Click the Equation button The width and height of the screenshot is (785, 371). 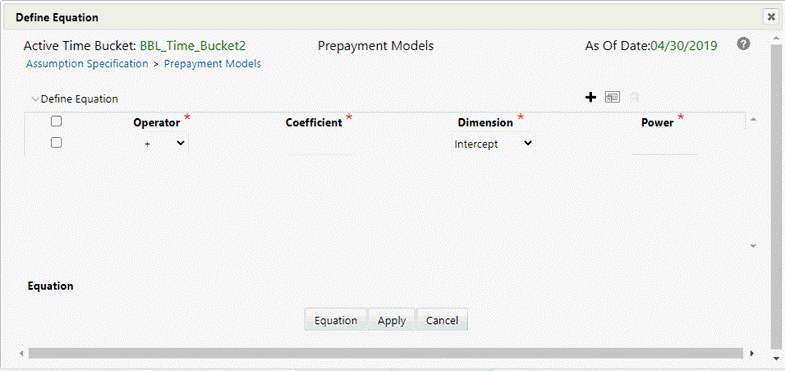tap(335, 320)
